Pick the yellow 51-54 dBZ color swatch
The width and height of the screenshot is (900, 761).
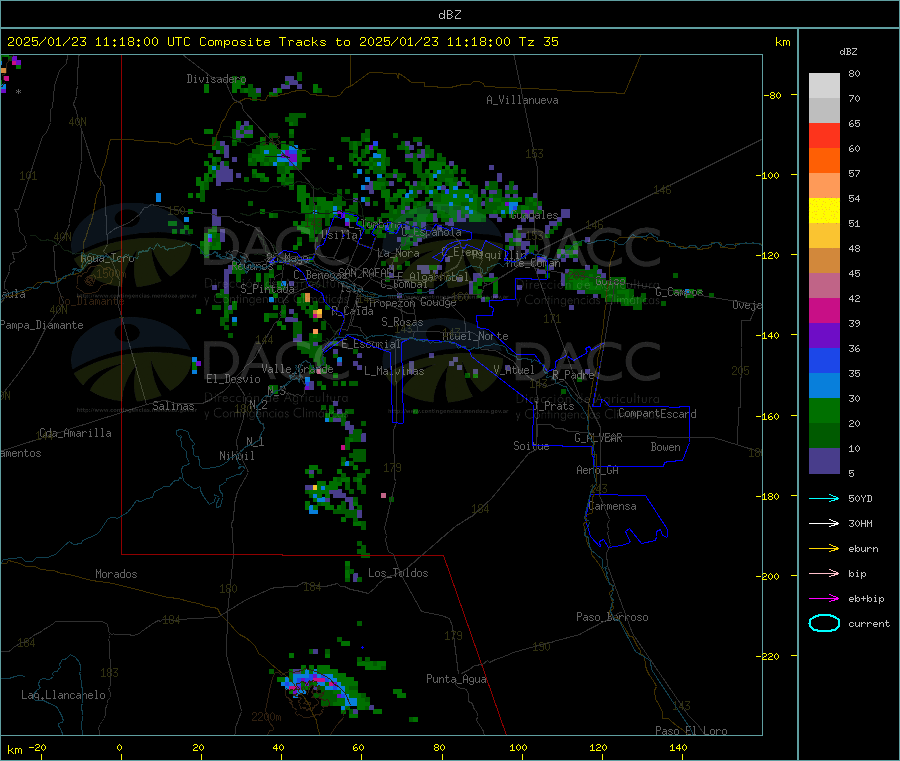(824, 211)
